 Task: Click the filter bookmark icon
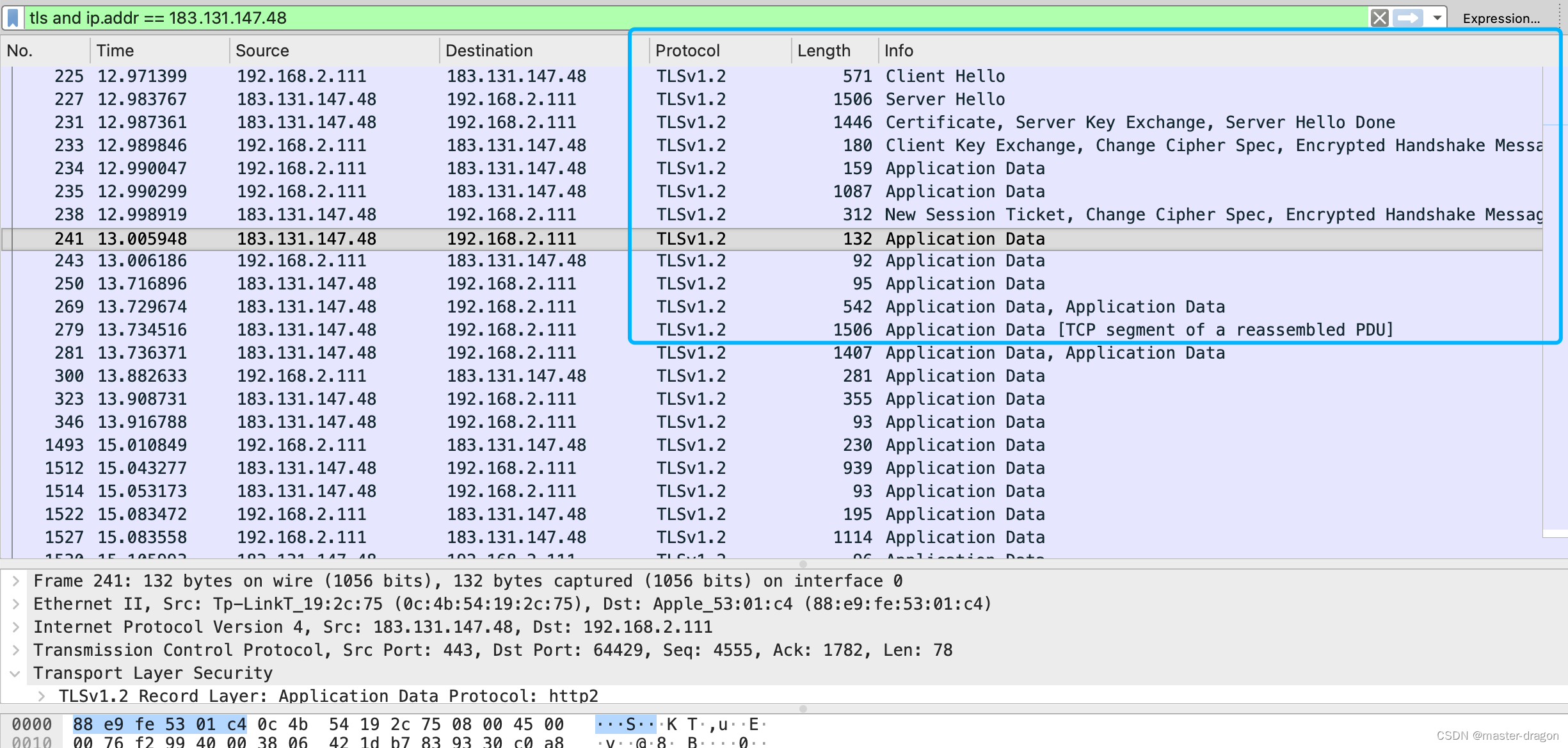point(13,18)
